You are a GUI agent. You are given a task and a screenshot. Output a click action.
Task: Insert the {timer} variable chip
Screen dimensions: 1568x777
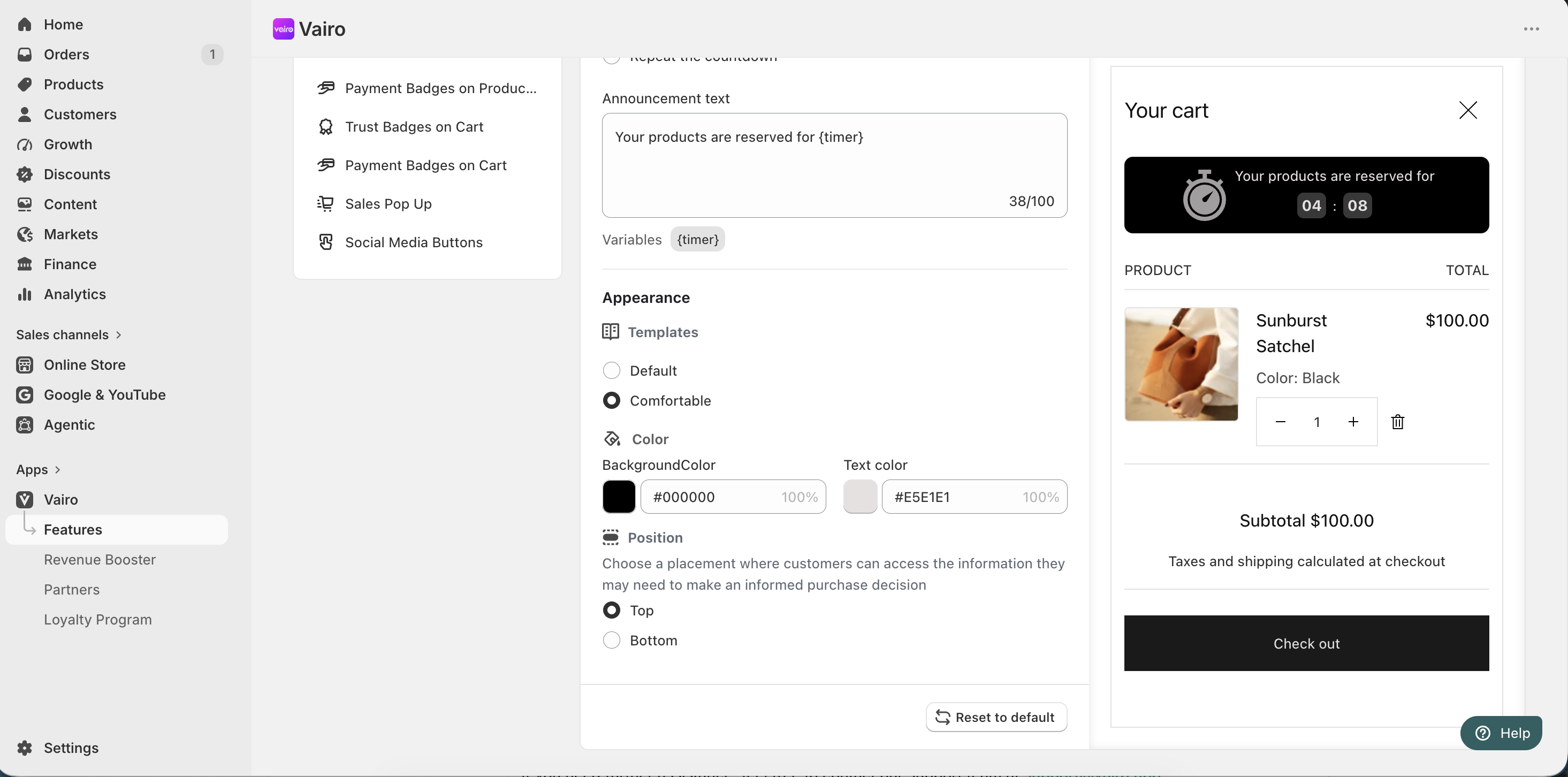[697, 239]
